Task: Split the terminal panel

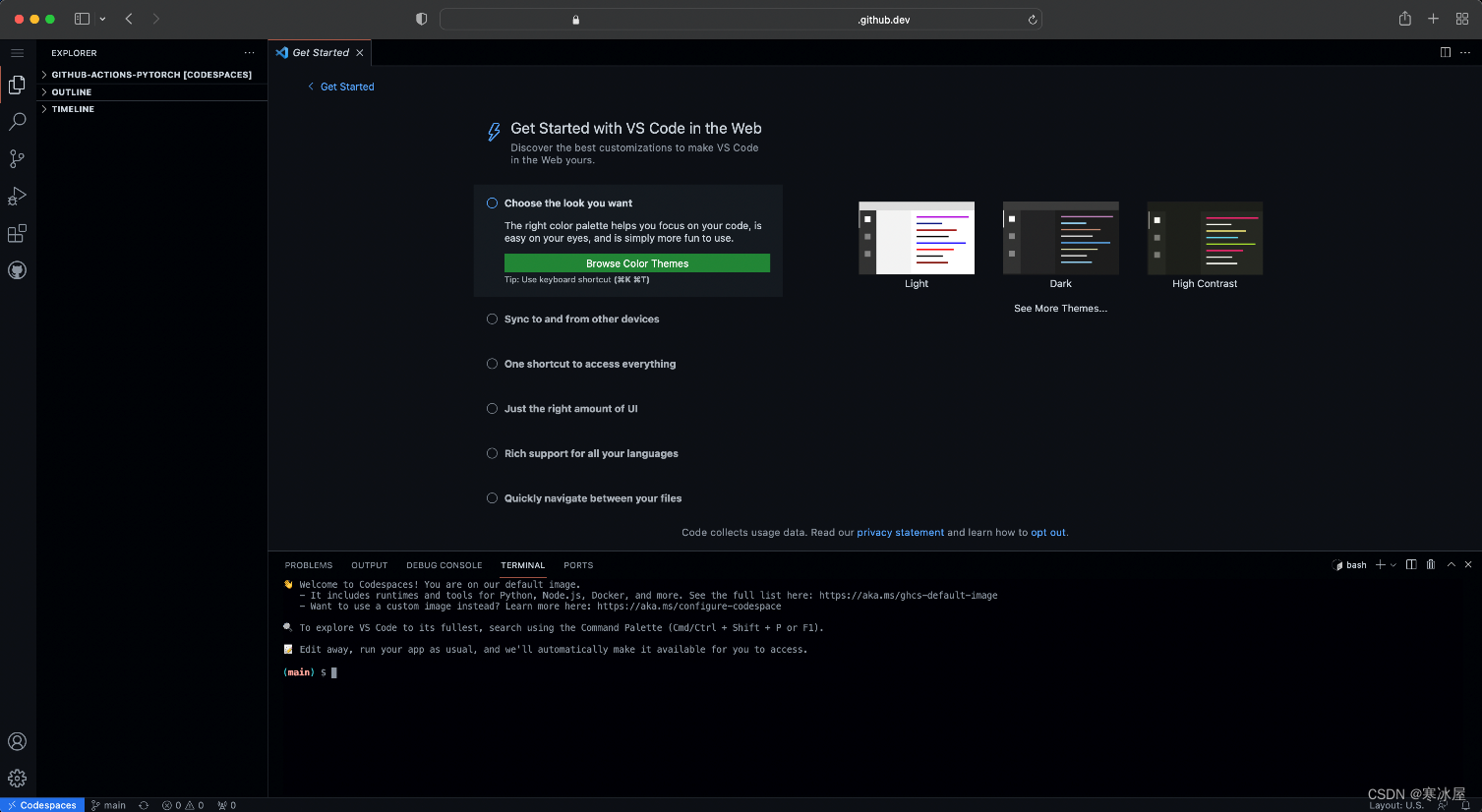Action: (x=1411, y=564)
